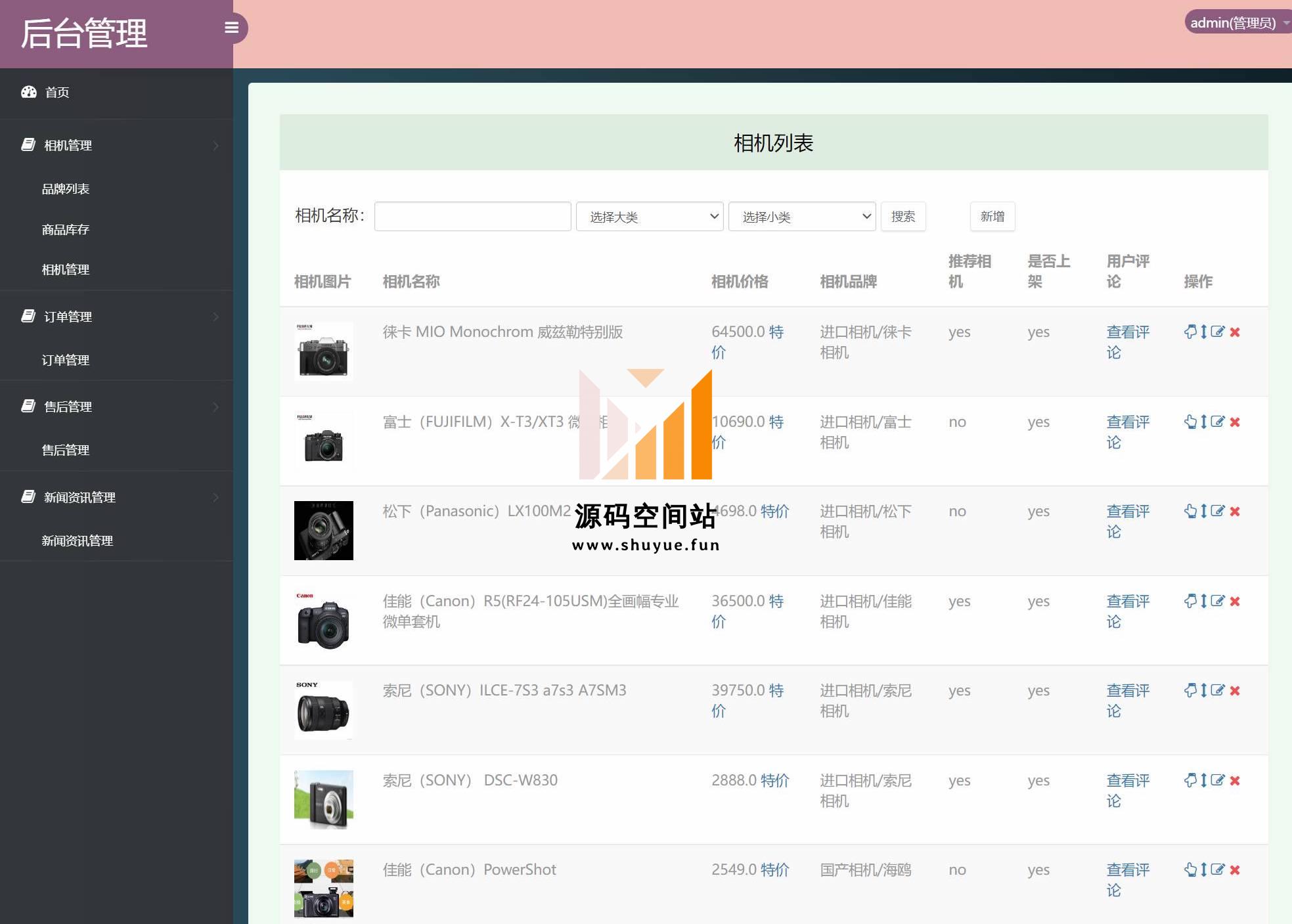The image size is (1292, 924).
Task: Open 查看评论 for 索尼 DSC-W830
Action: [x=1128, y=791]
